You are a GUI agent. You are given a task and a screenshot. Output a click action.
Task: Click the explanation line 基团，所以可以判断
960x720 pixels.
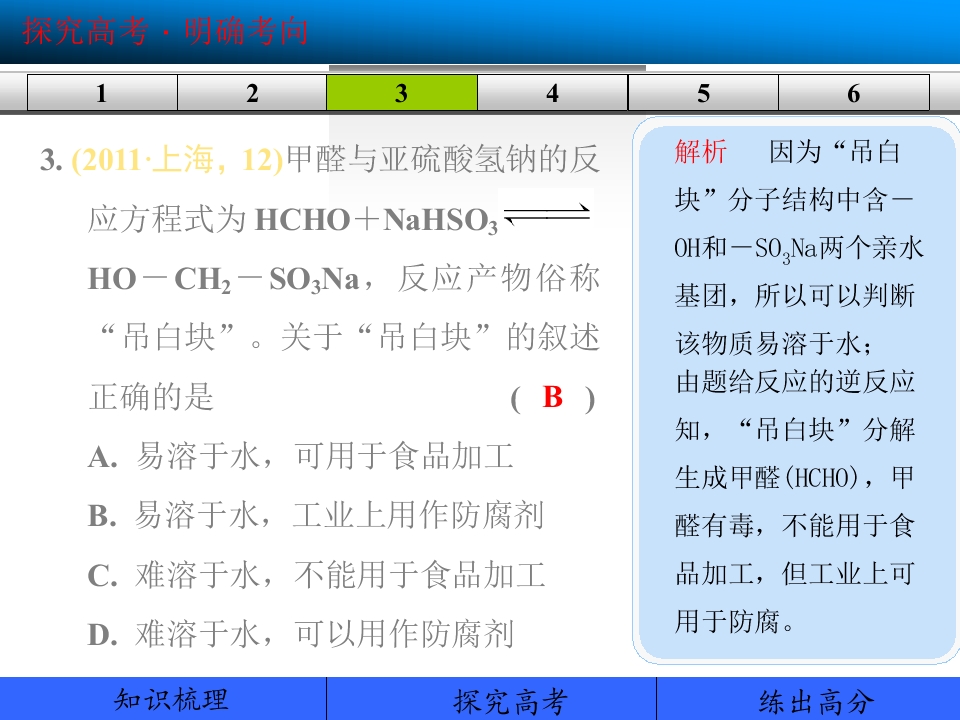[795, 296]
